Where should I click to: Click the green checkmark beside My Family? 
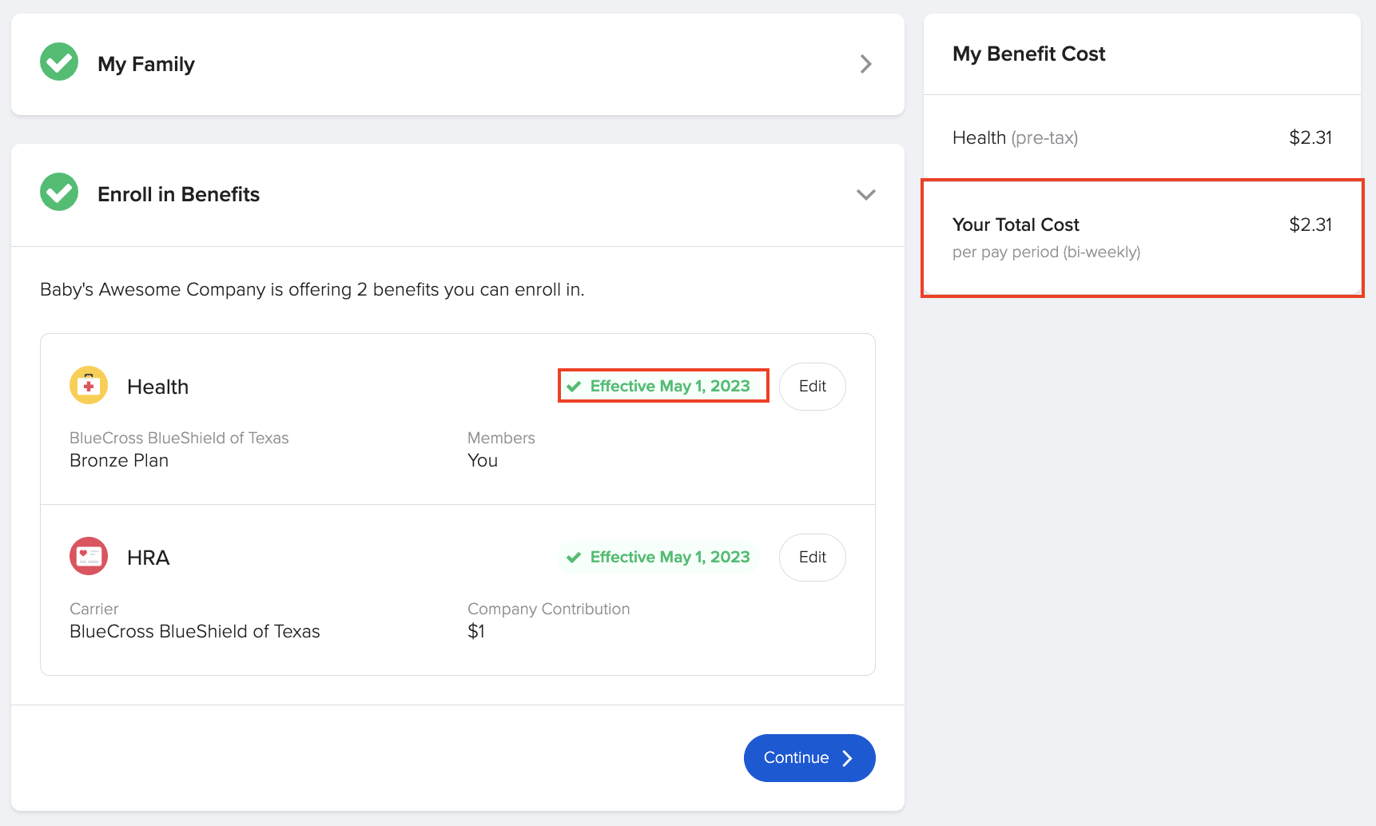pyautogui.click(x=58, y=62)
